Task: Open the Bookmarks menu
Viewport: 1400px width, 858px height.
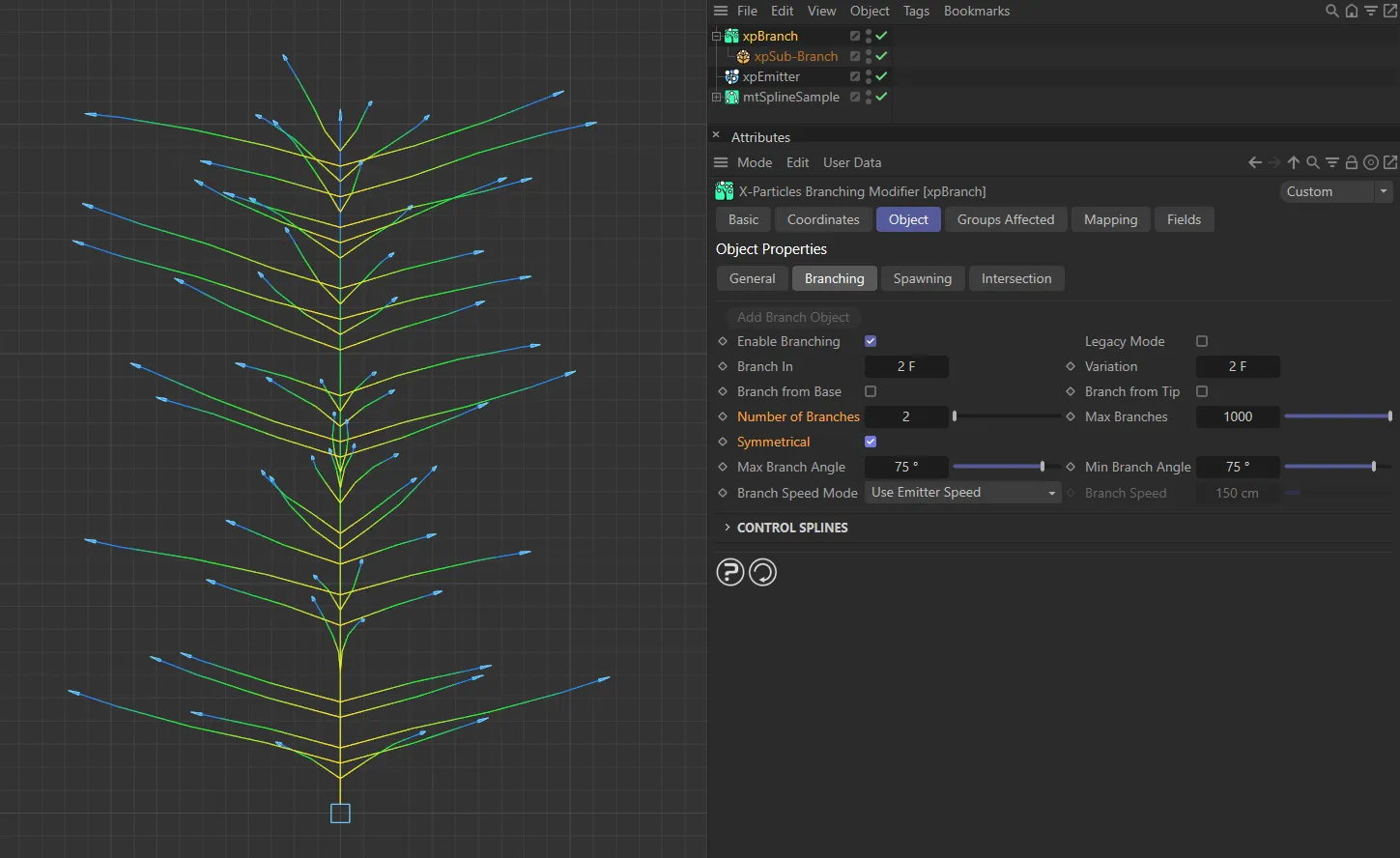Action: (976, 11)
